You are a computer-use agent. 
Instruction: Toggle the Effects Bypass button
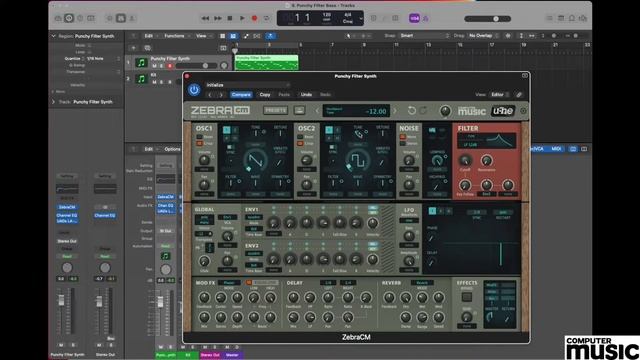pyautogui.click(x=467, y=297)
